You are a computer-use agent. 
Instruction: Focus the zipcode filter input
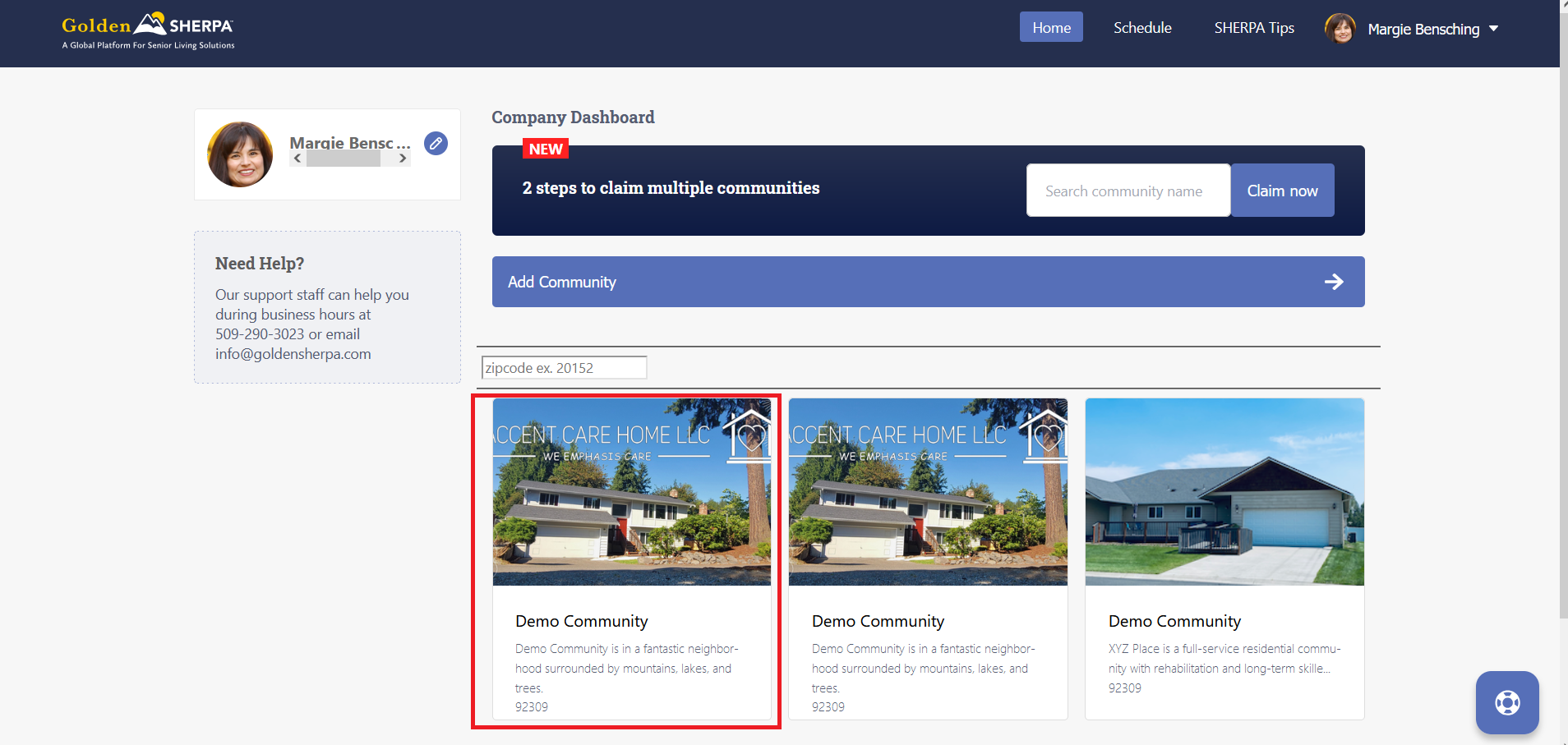pyautogui.click(x=564, y=367)
